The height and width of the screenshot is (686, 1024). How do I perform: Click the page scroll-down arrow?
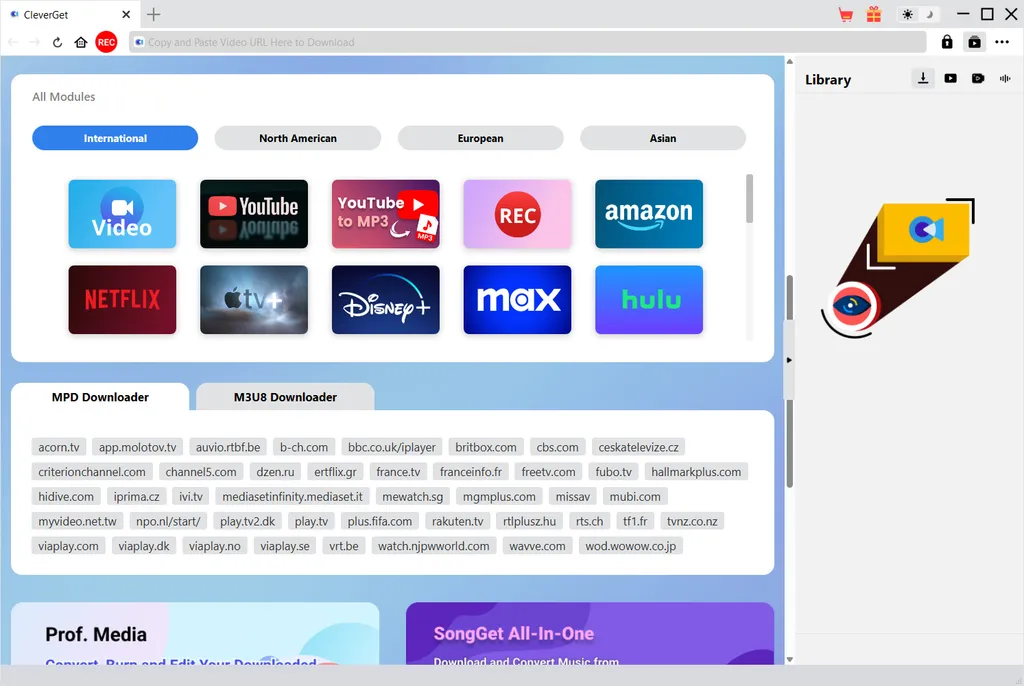point(790,659)
